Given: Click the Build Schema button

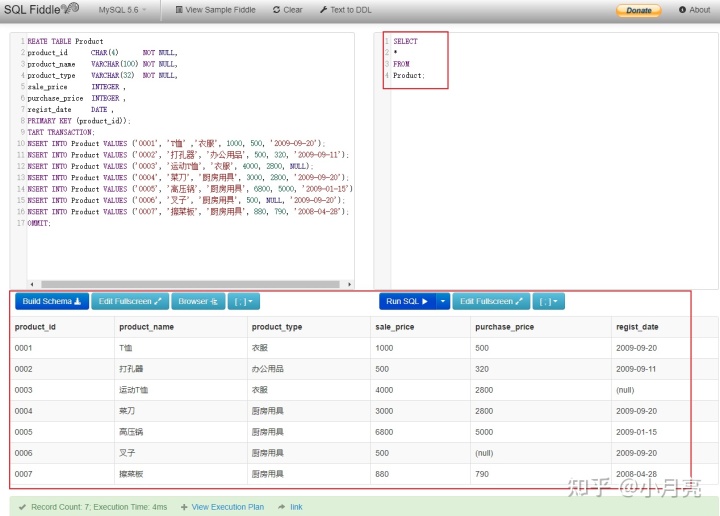Looking at the screenshot, I should click(52, 301).
